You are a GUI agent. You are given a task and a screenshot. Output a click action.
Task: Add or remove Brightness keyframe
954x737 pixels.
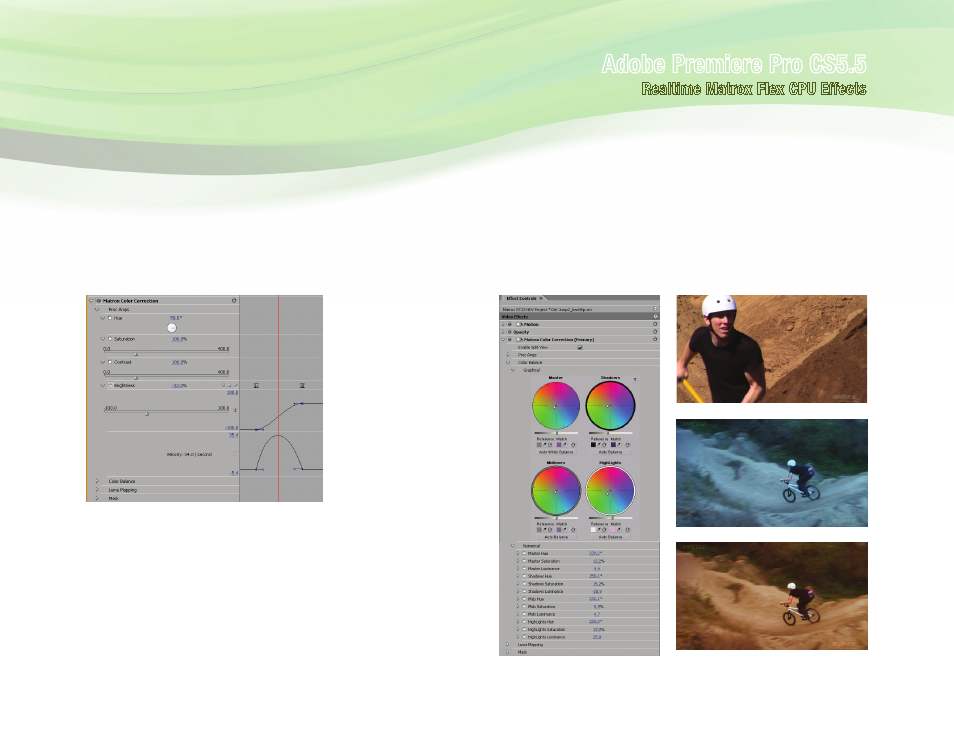[229, 385]
